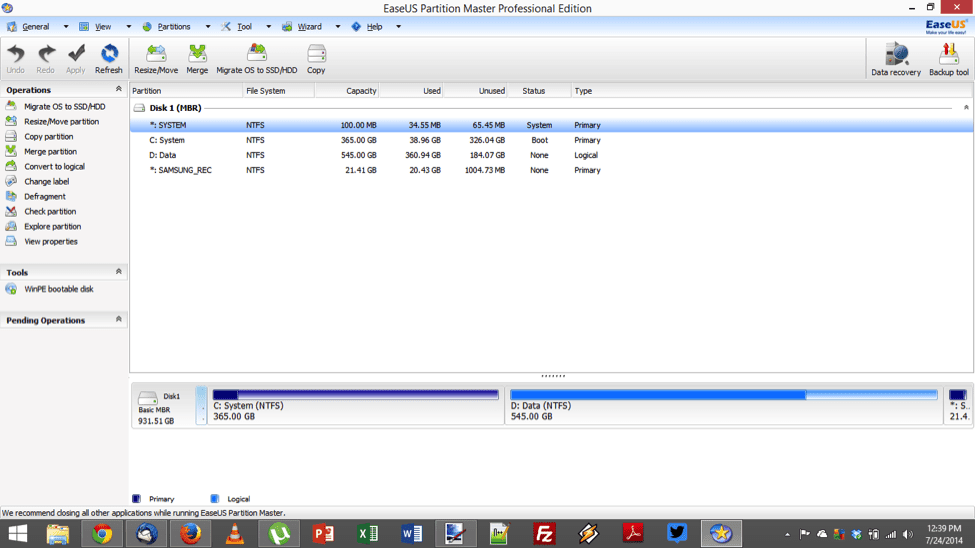Open Explore partition in the sidebar

52,226
